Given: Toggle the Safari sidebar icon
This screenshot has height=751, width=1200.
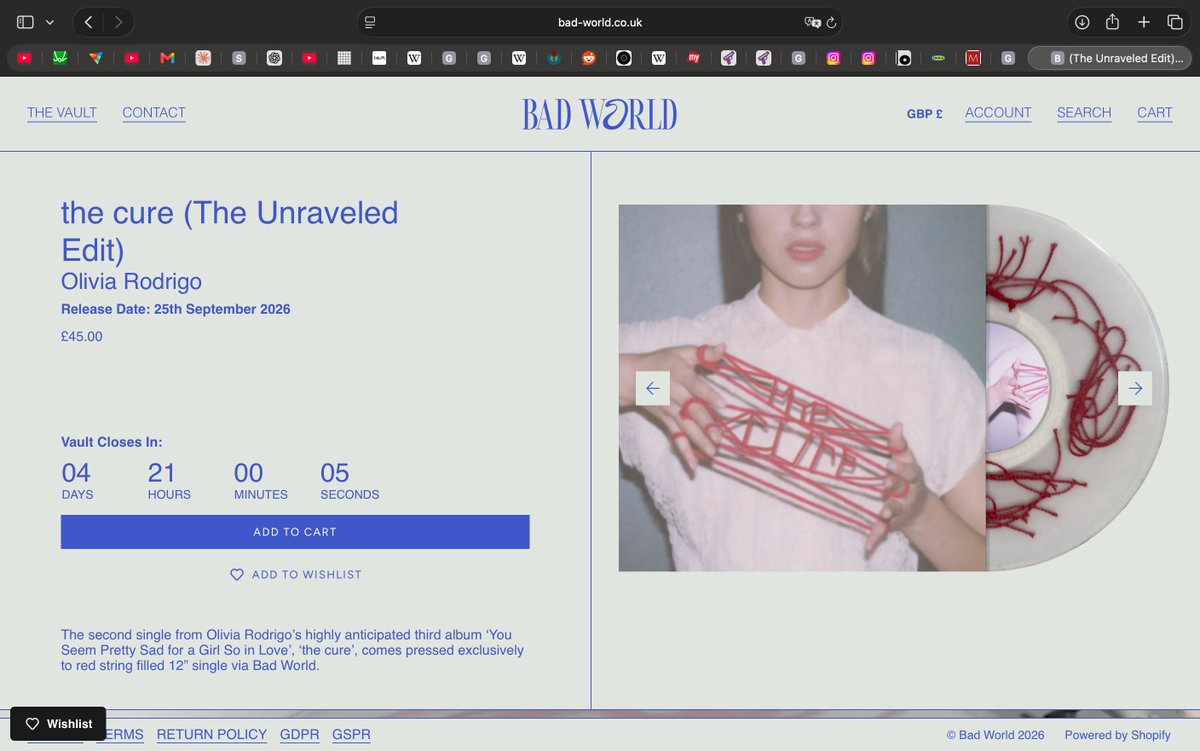Looking at the screenshot, I should click(25, 22).
